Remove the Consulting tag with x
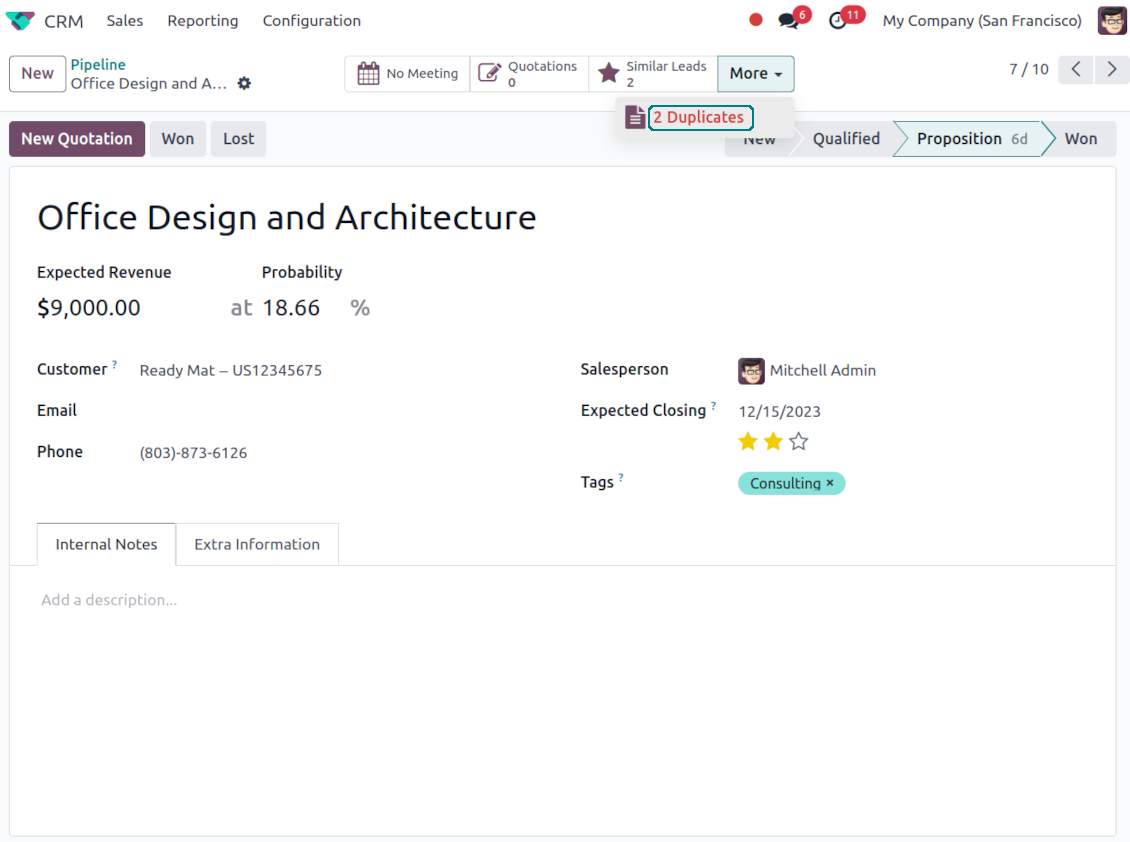 [830, 483]
